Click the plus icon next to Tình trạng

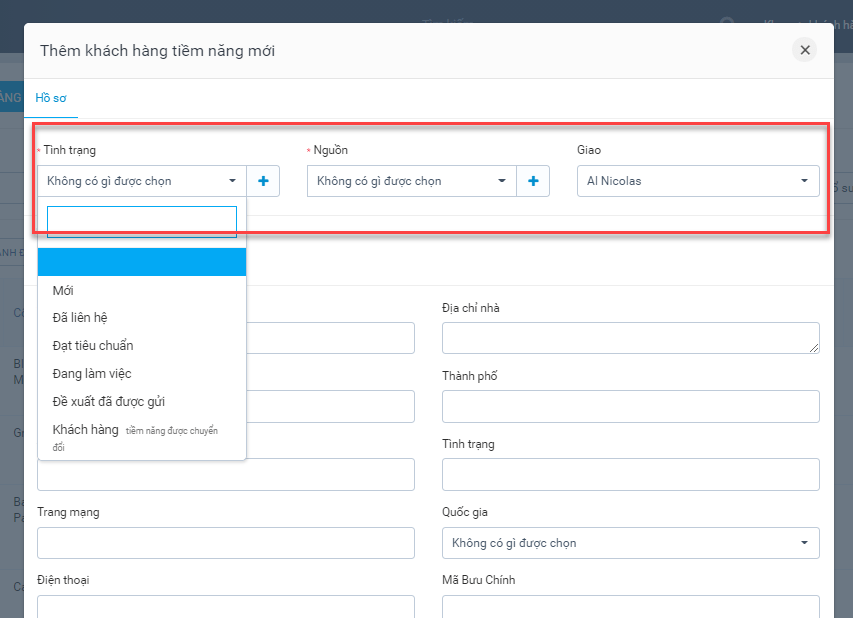tap(264, 181)
